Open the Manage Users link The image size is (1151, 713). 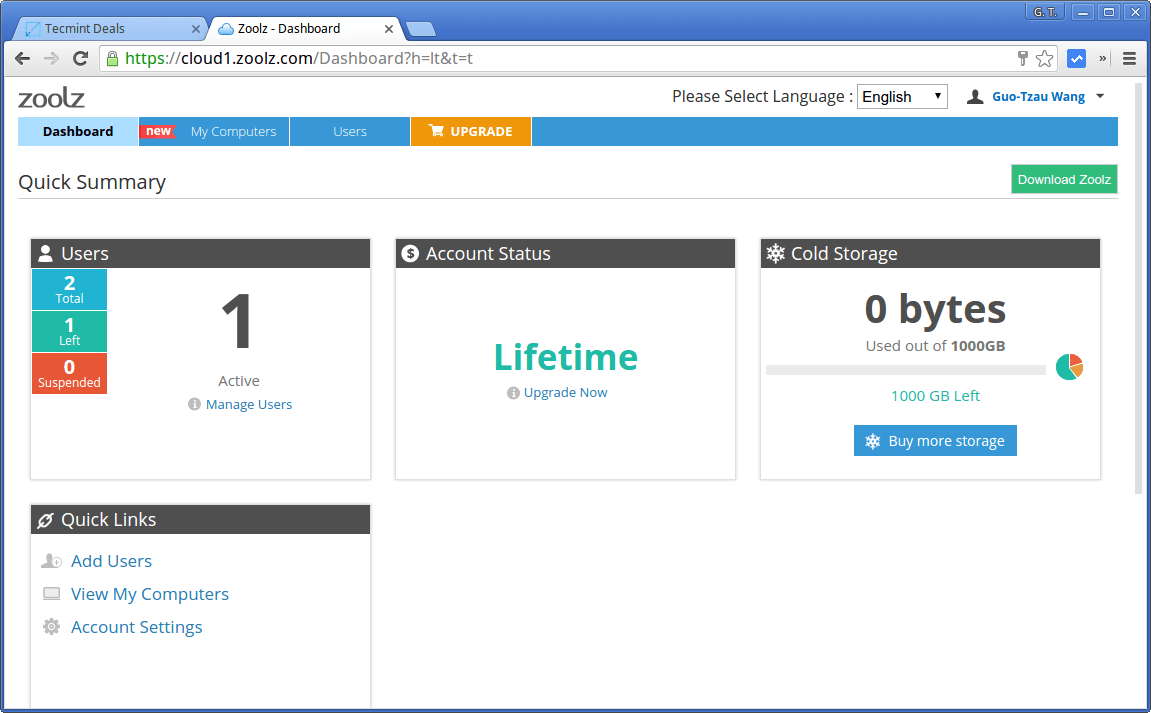(247, 404)
